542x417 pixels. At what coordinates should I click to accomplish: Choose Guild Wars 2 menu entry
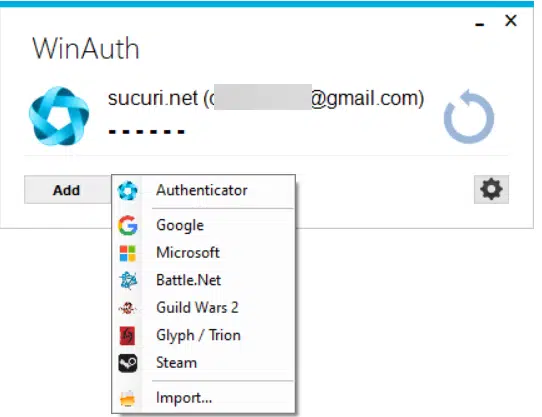tap(204, 308)
